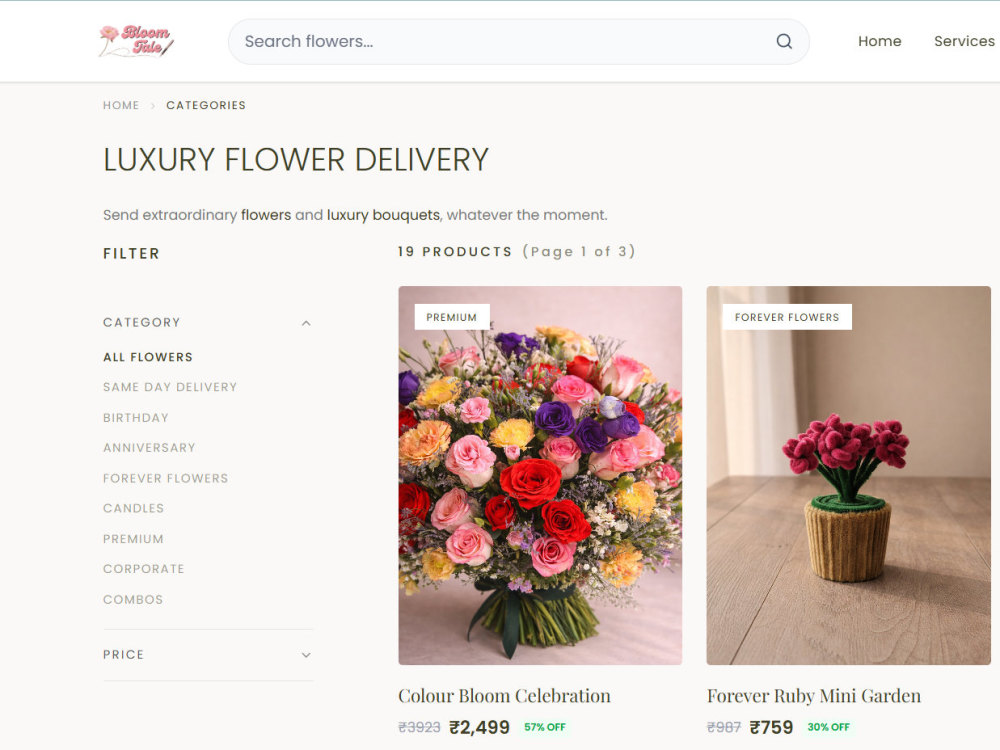Filter by SAME DAY DELIVERY
1000x750 pixels.
click(x=170, y=387)
